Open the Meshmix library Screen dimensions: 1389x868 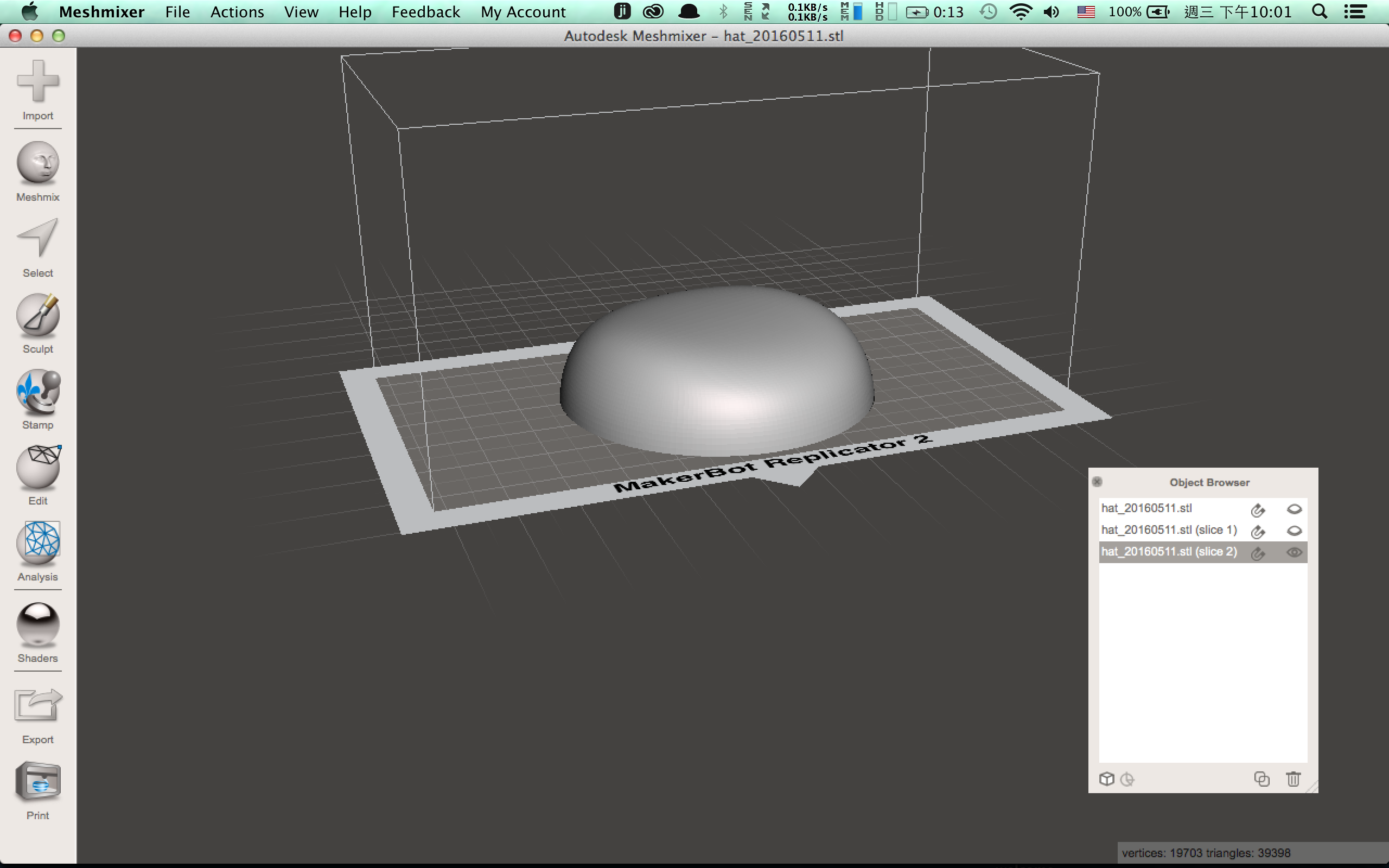pos(38,171)
